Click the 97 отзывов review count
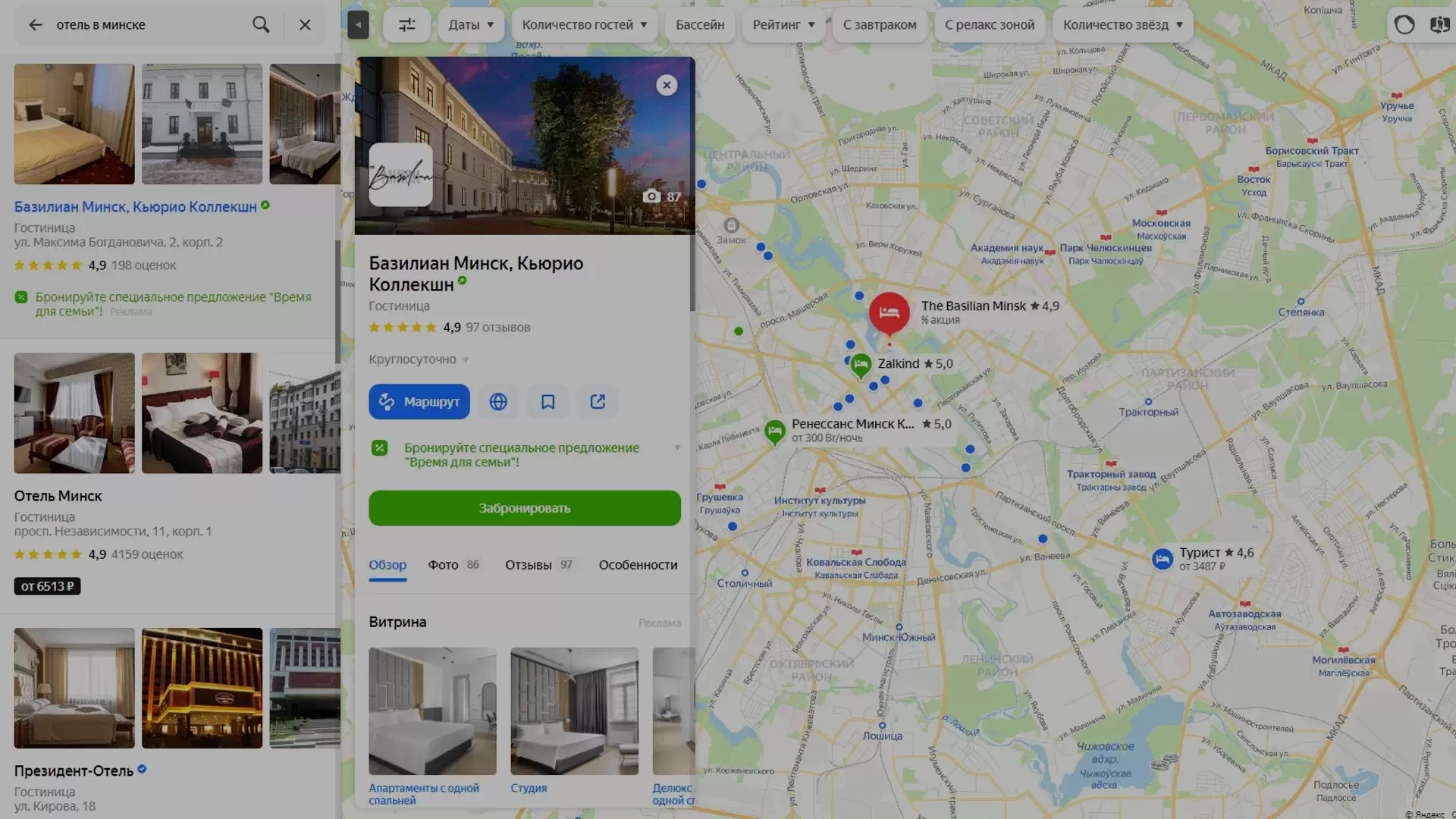 click(497, 328)
